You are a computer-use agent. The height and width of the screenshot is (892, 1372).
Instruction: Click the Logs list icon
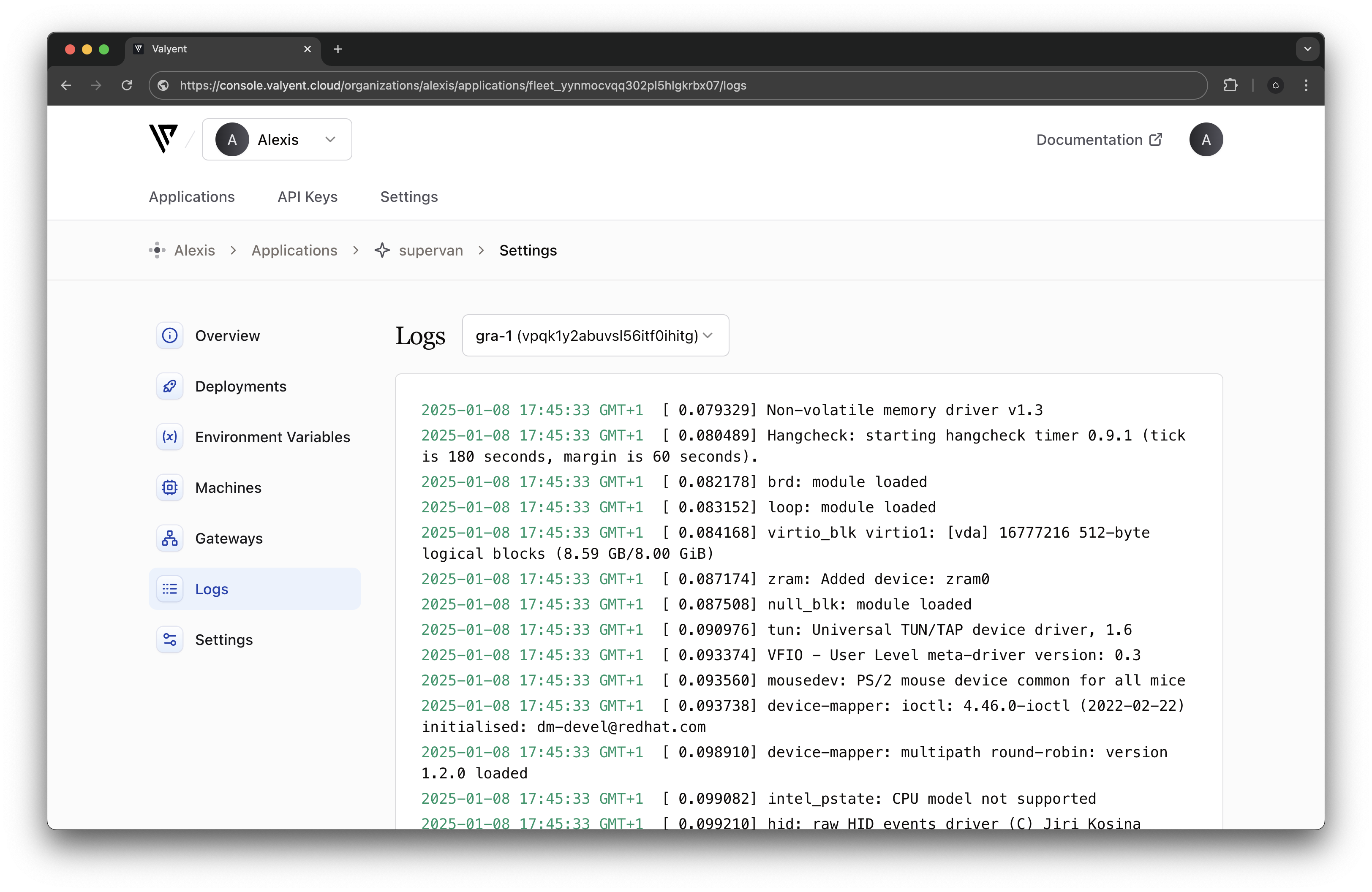click(x=169, y=589)
